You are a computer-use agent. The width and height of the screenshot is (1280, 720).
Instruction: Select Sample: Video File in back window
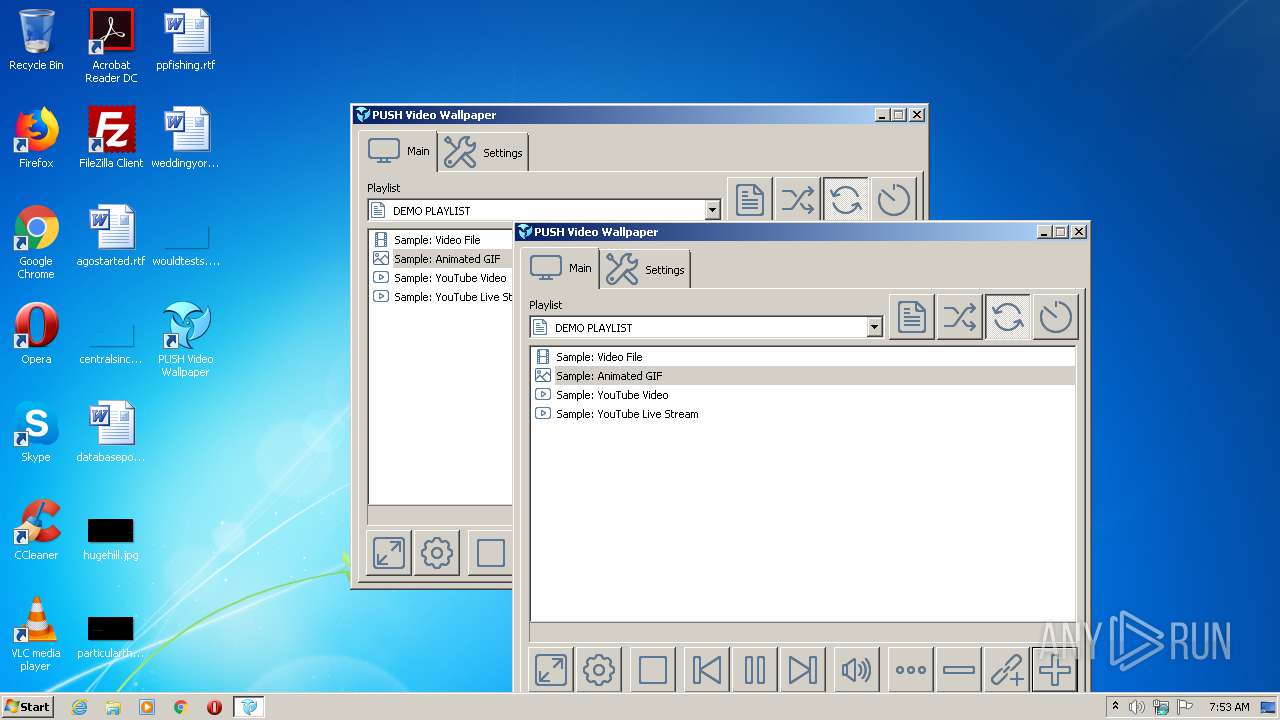(x=437, y=240)
